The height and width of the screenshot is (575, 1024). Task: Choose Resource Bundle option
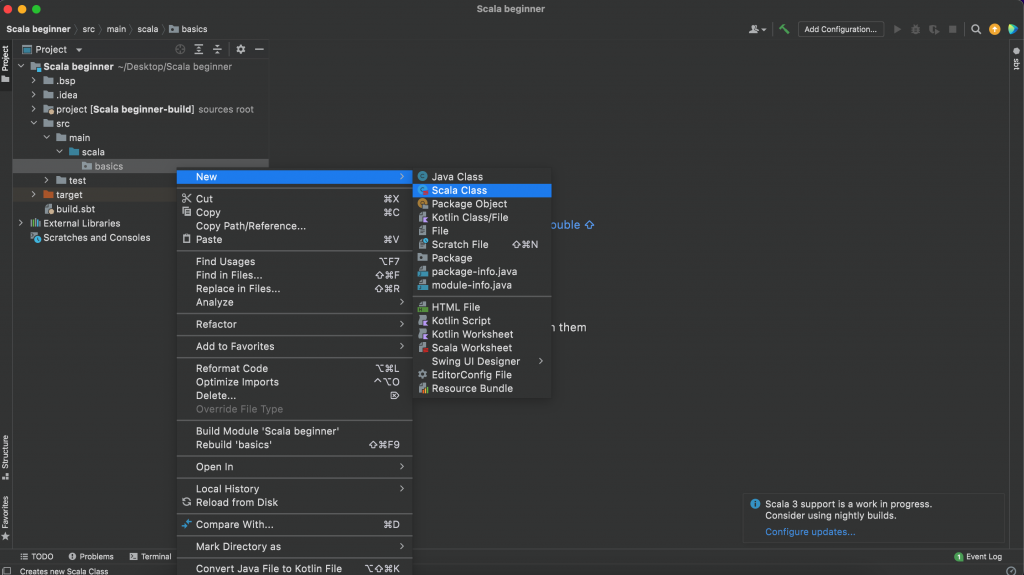[x=482, y=388]
